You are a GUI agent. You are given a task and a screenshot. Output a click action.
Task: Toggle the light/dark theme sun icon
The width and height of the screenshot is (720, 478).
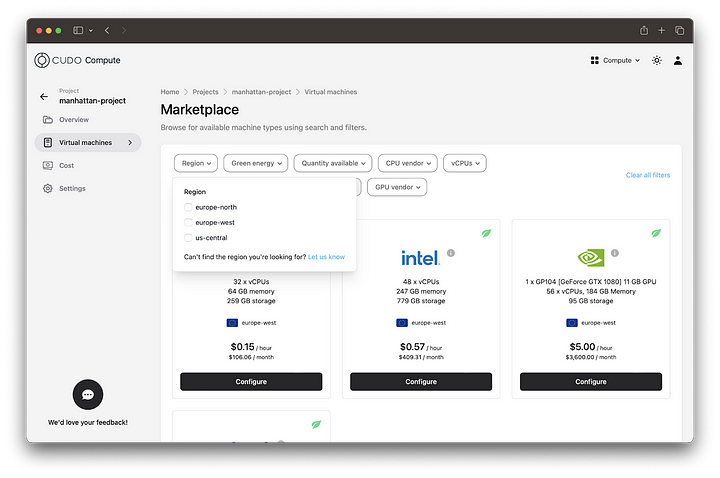click(657, 61)
